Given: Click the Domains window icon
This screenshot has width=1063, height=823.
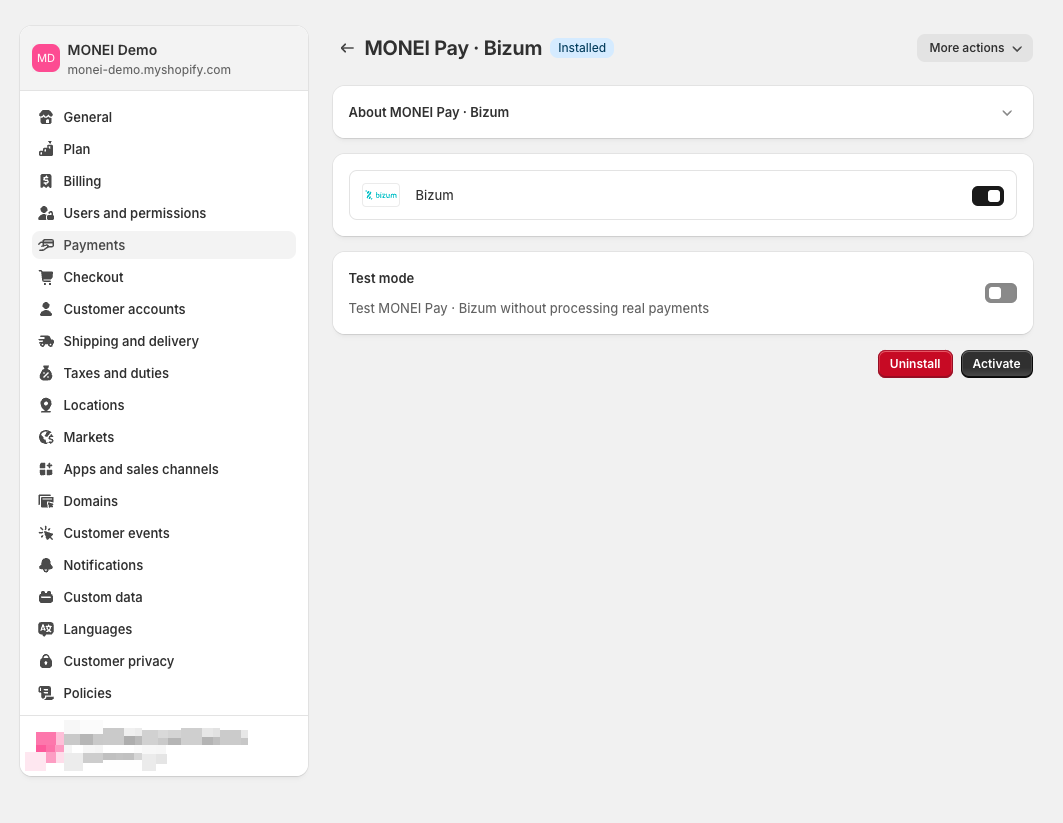Looking at the screenshot, I should [x=46, y=501].
